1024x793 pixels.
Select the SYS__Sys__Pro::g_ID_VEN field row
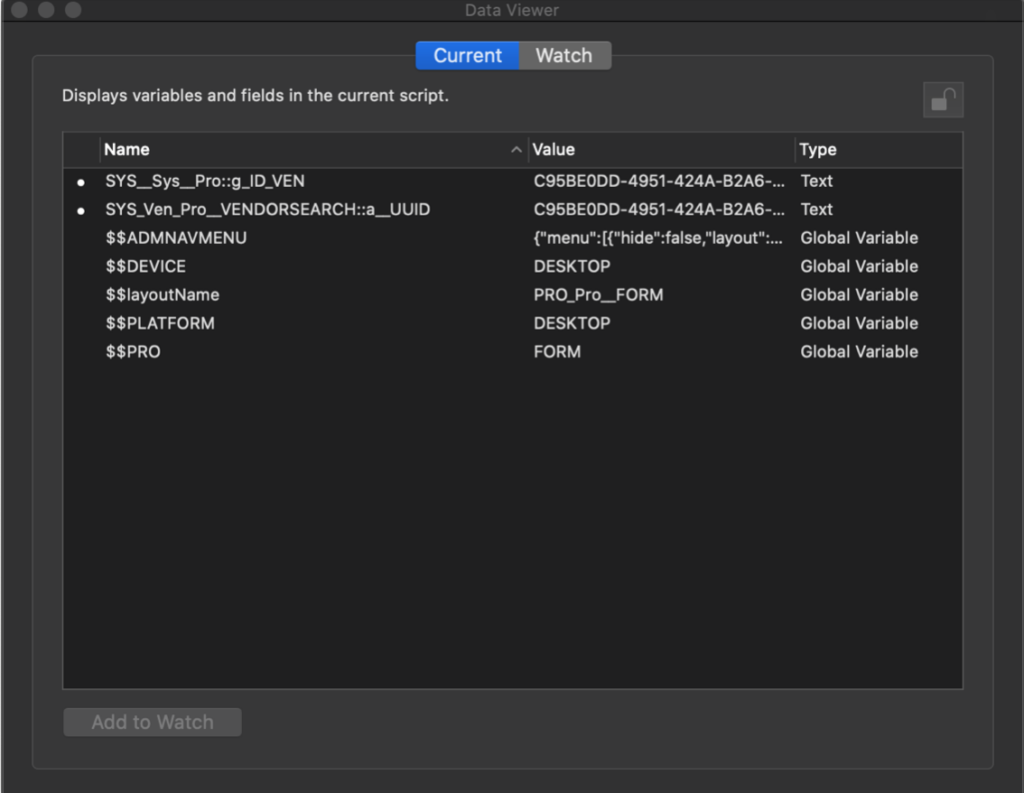pyautogui.click(x=300, y=181)
